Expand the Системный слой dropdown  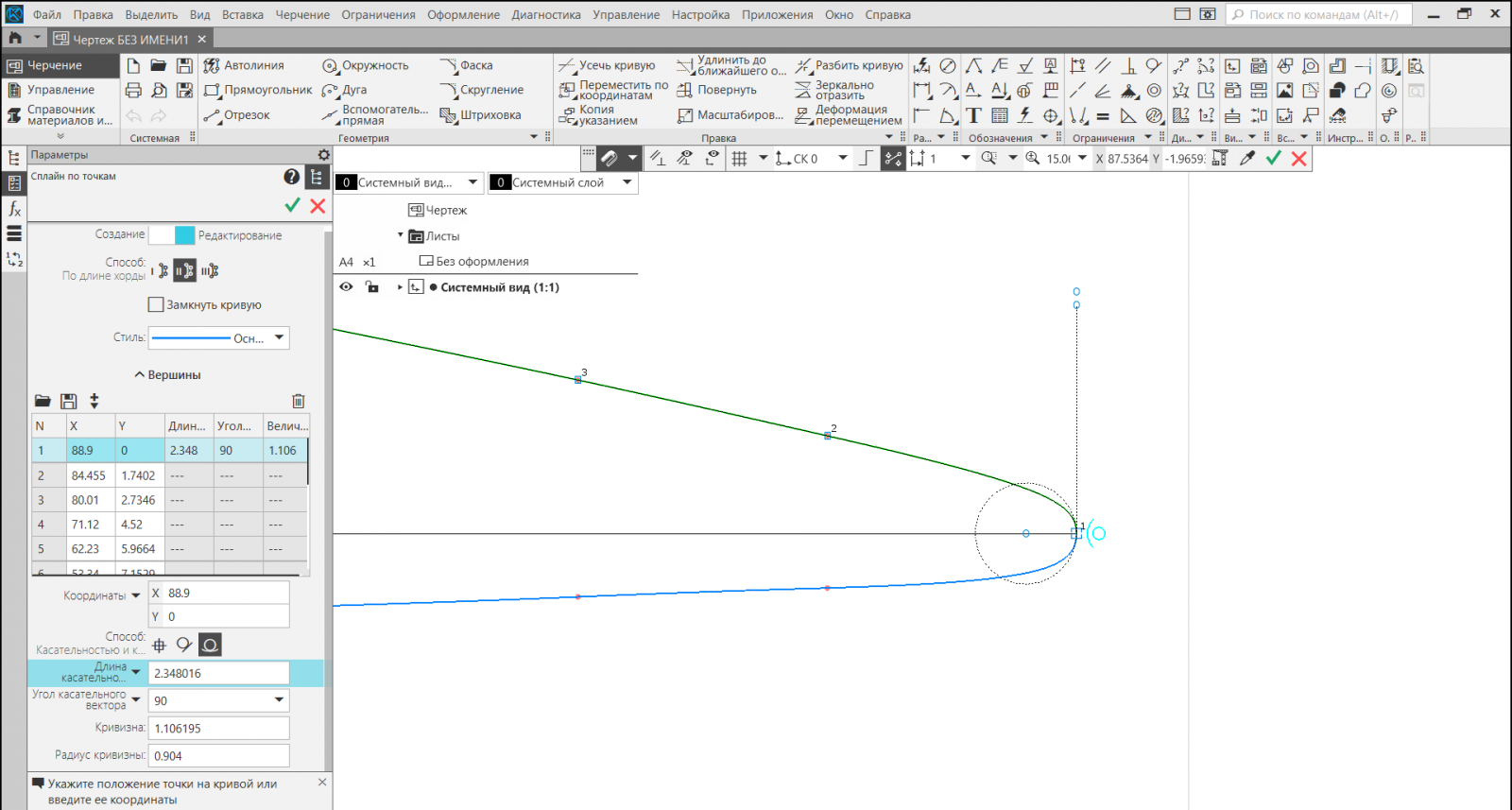(627, 182)
